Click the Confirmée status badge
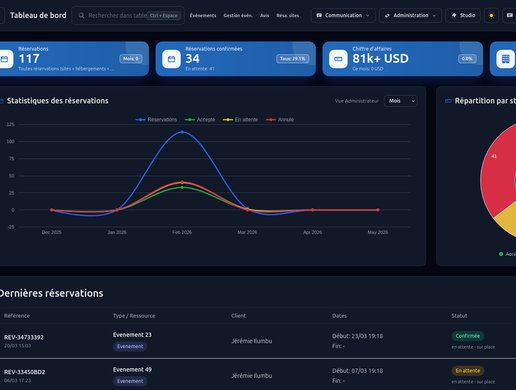 pos(468,336)
